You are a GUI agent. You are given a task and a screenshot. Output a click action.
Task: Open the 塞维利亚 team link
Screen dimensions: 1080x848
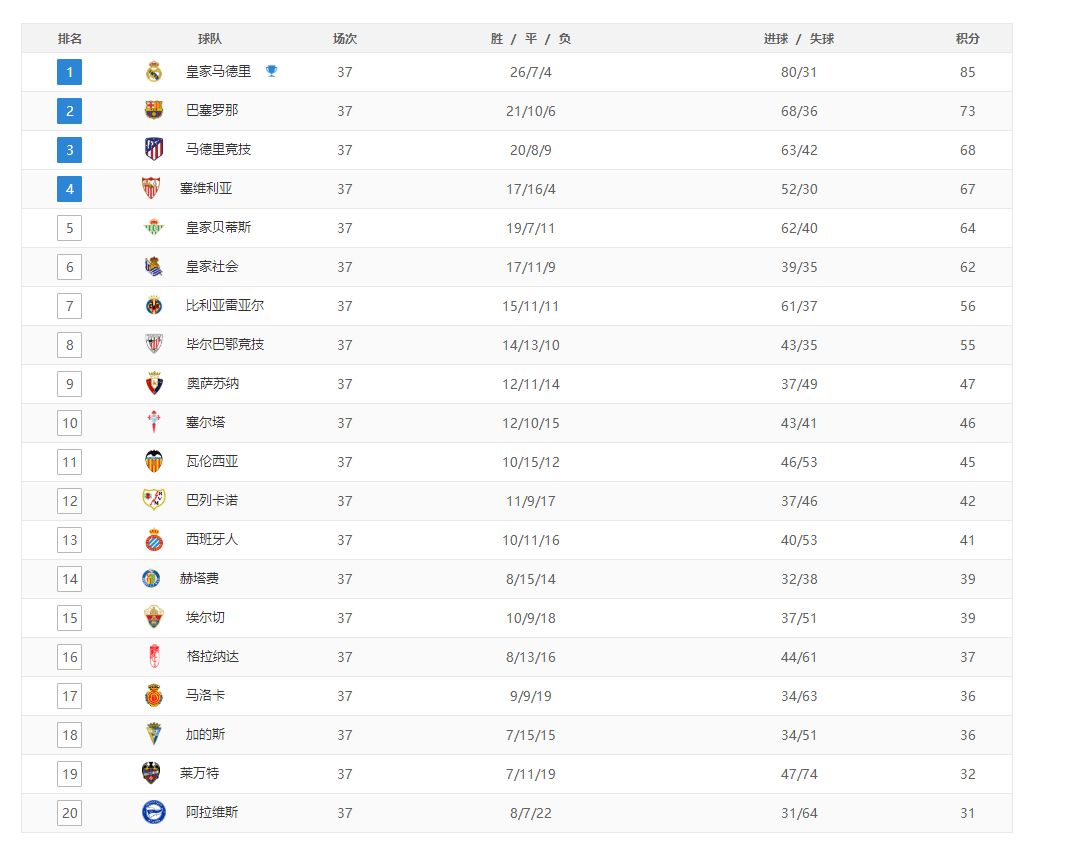click(x=206, y=188)
